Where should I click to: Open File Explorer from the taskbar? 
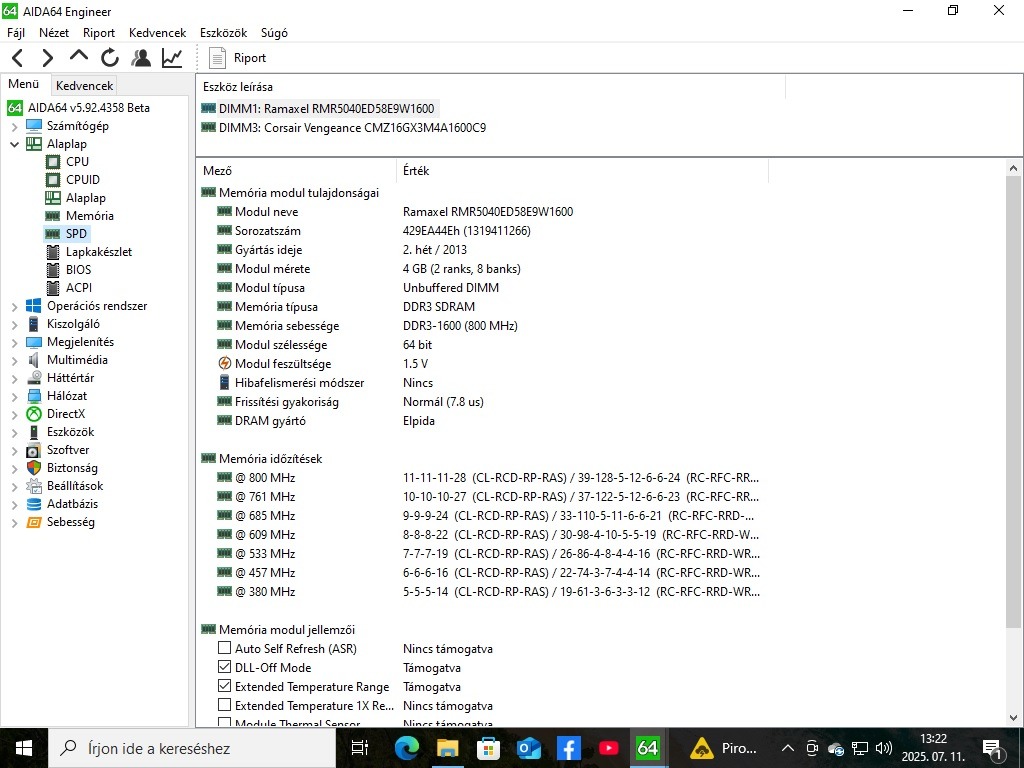tap(447, 748)
